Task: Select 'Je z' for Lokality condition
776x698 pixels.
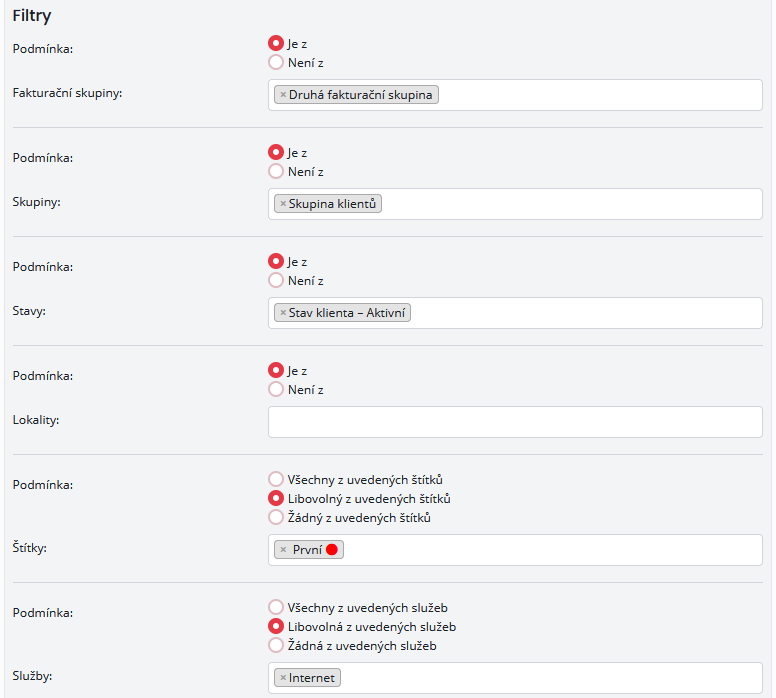Action: [276, 370]
